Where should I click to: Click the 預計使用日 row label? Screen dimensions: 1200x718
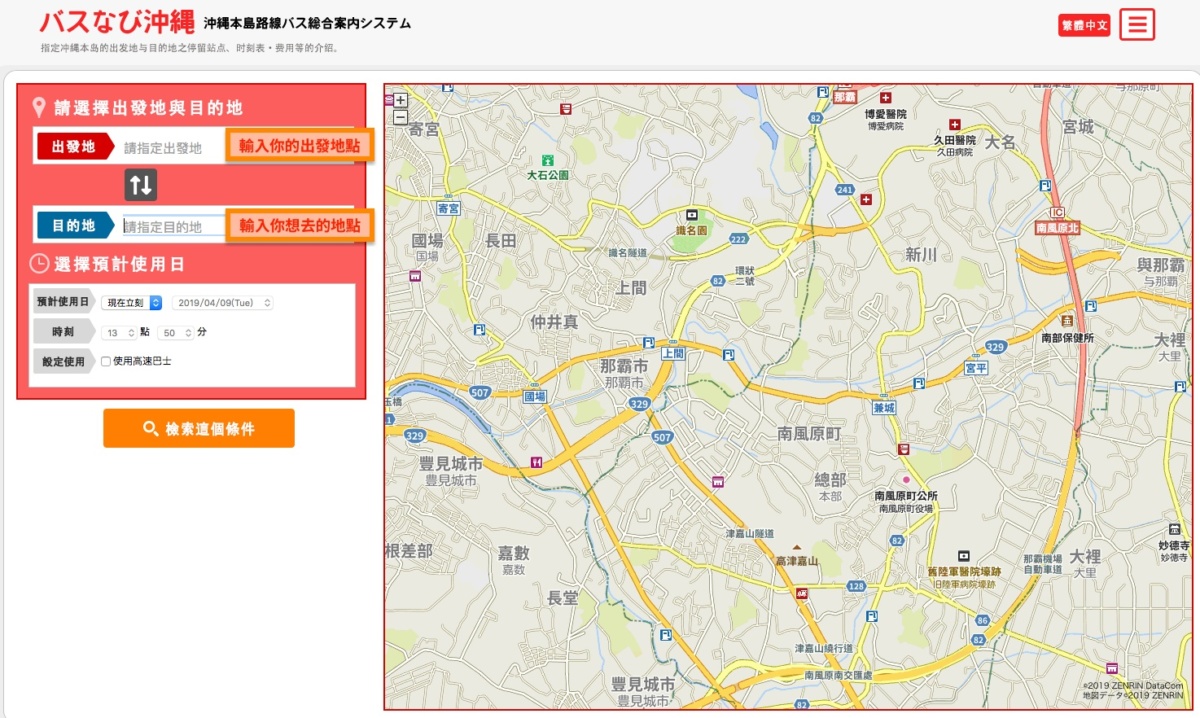(64, 302)
